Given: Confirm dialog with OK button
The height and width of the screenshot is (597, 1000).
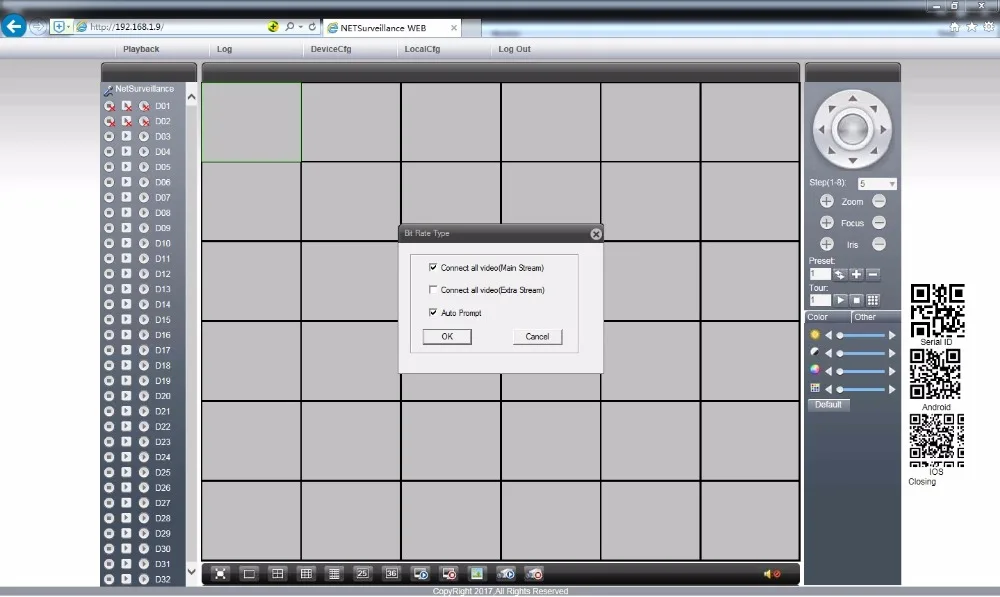Looking at the screenshot, I should 447,337.
